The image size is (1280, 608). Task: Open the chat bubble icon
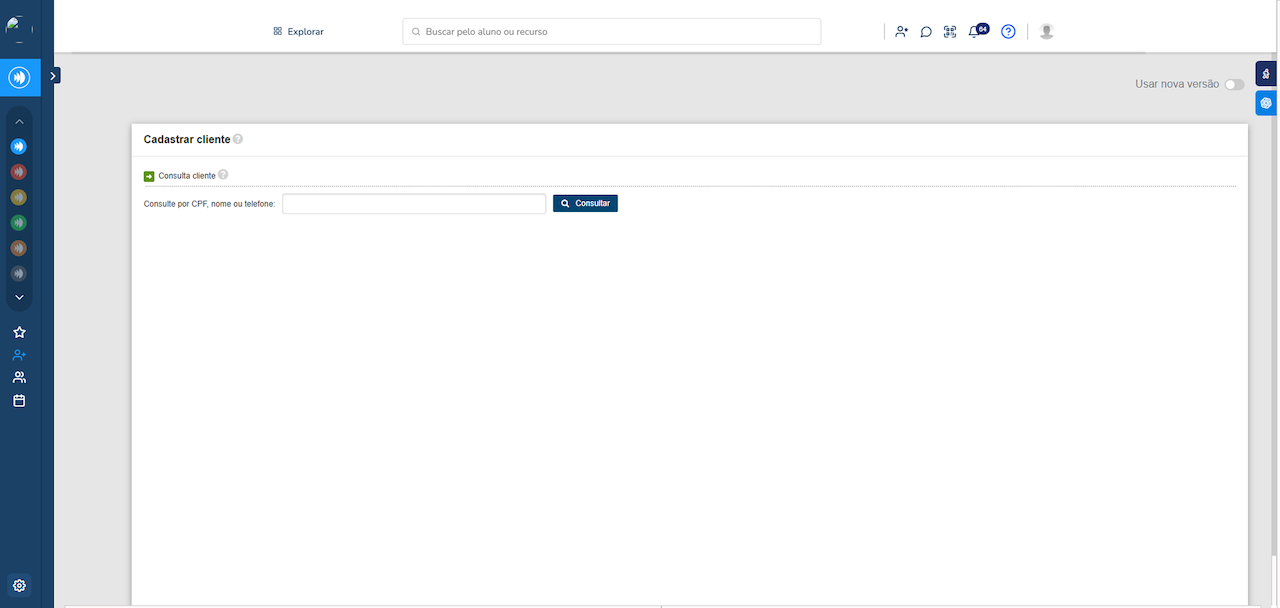tap(926, 32)
